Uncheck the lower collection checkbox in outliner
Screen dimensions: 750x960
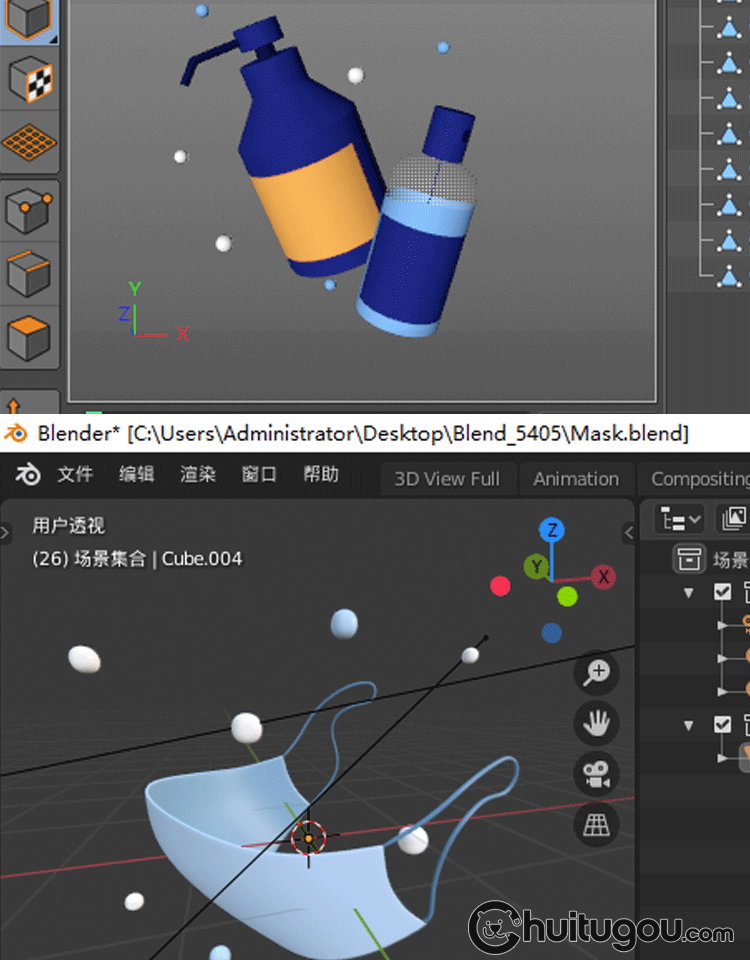pos(723,724)
